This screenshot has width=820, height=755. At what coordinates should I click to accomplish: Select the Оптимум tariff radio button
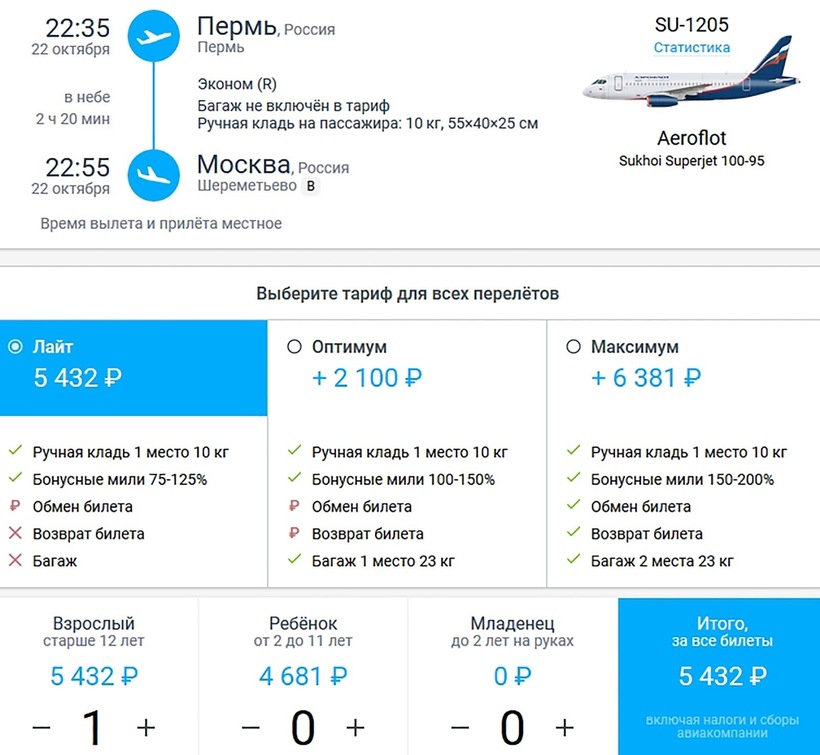point(294,347)
